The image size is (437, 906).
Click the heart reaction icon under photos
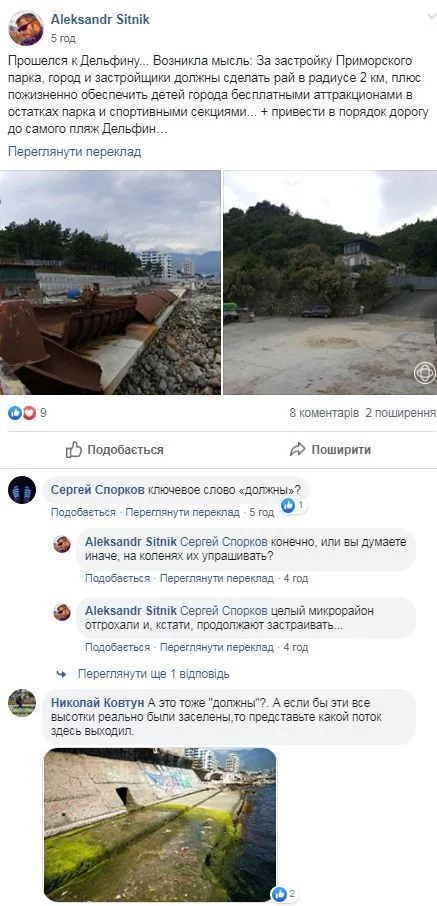click(29, 413)
